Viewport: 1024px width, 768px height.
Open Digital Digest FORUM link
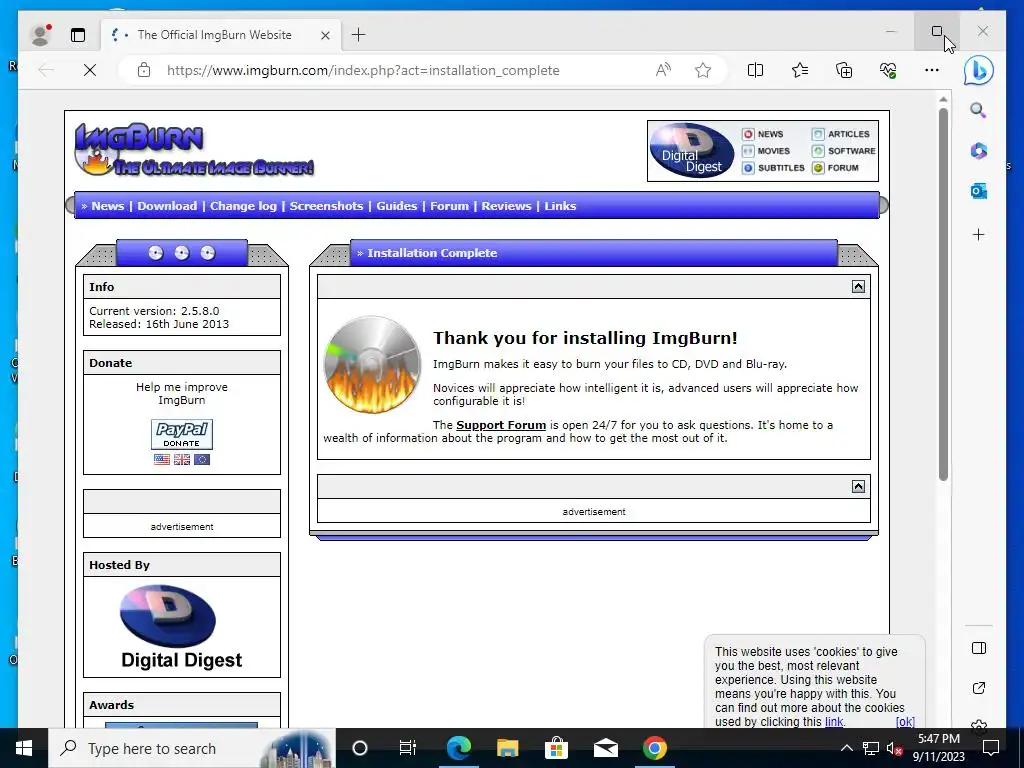835,168
